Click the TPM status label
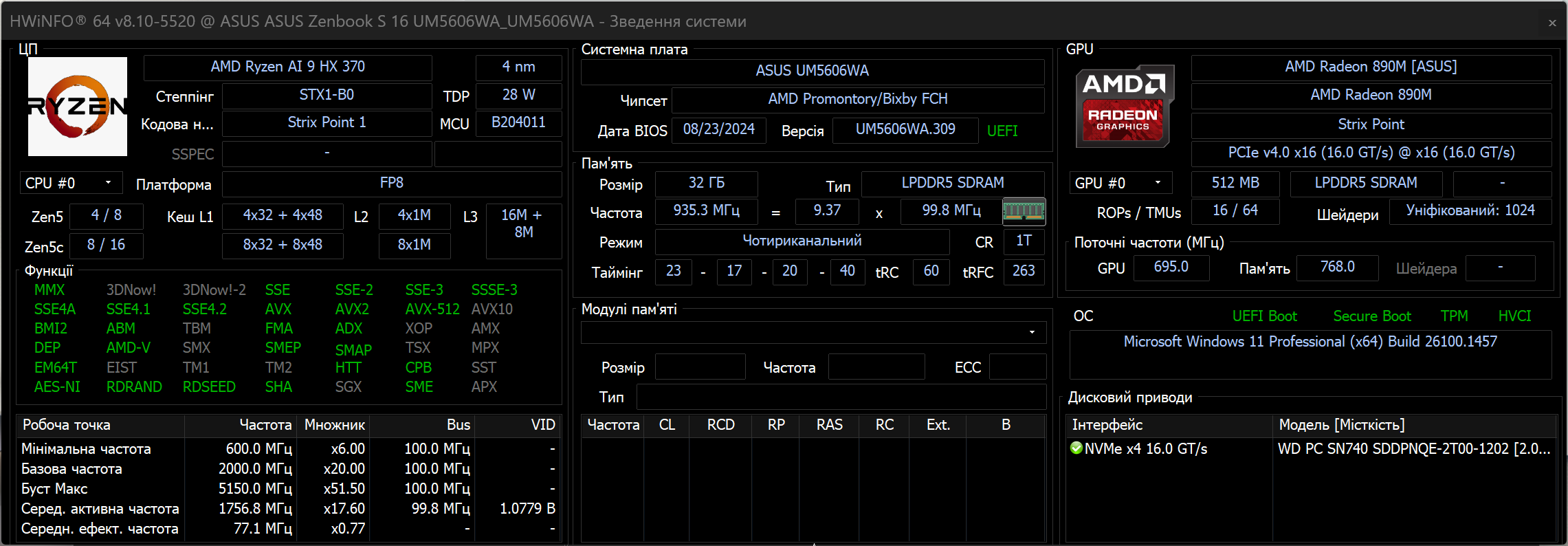The height and width of the screenshot is (546, 1568). click(1455, 316)
